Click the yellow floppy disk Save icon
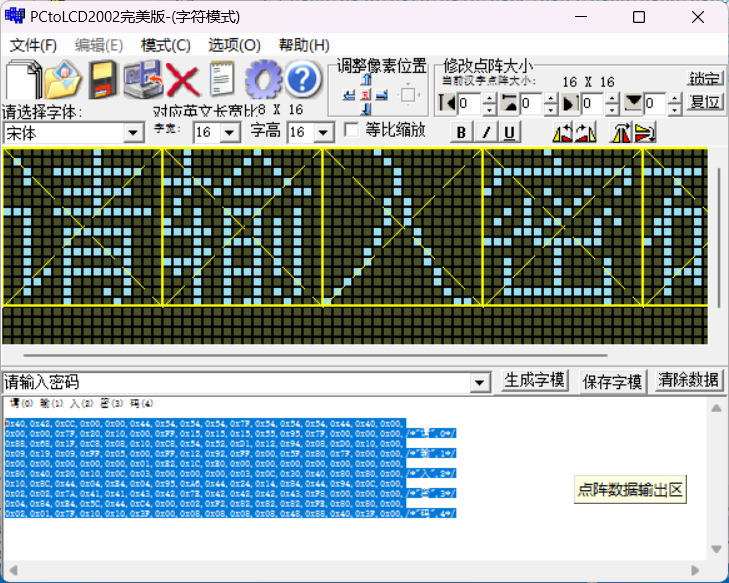 click(x=103, y=80)
